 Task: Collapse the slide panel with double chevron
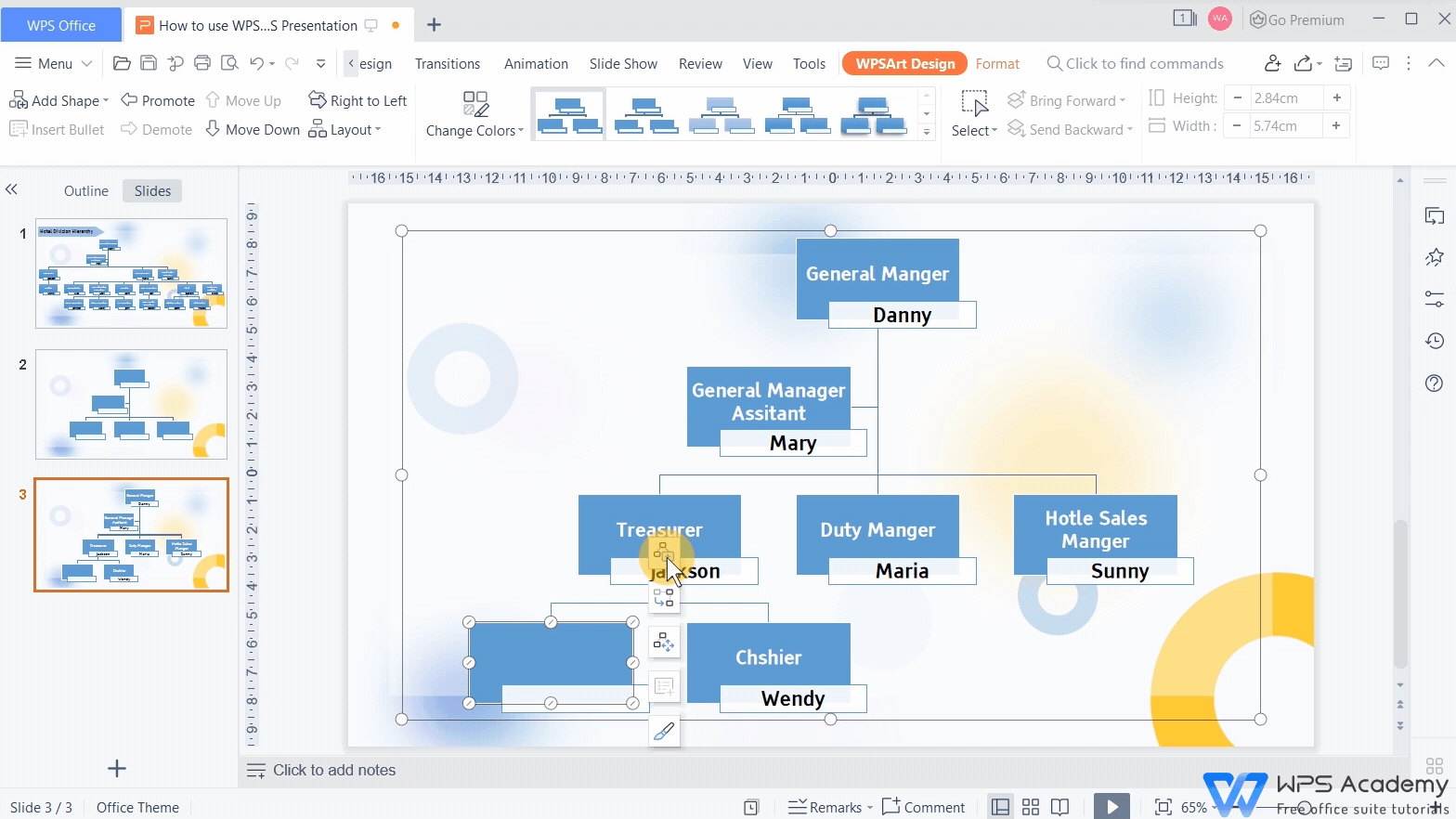[x=11, y=189]
